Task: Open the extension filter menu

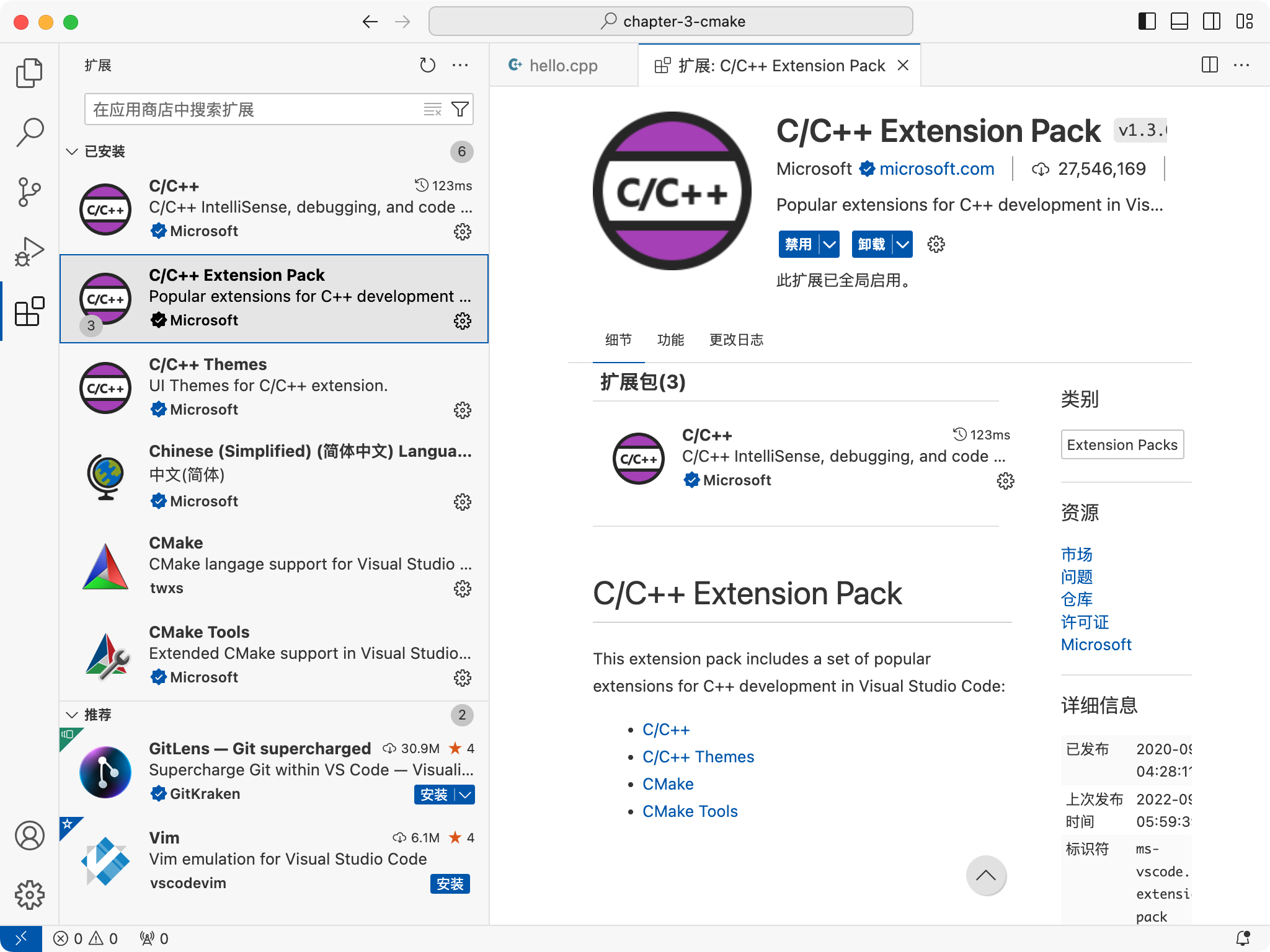Action: 460,110
